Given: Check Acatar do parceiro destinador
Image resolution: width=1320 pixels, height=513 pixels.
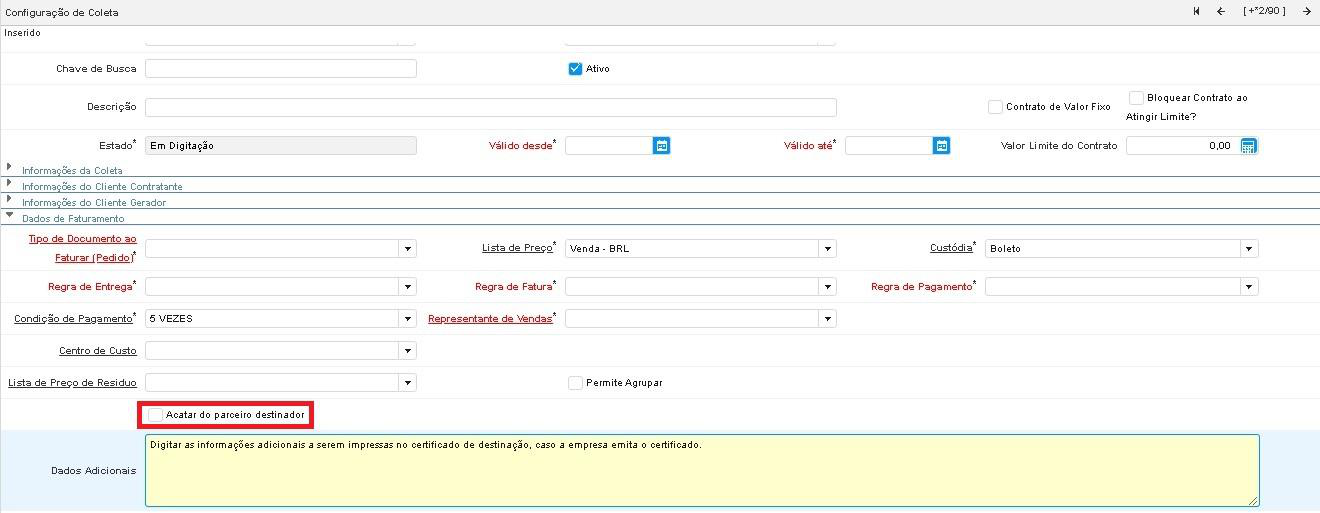Looking at the screenshot, I should click(x=155, y=414).
